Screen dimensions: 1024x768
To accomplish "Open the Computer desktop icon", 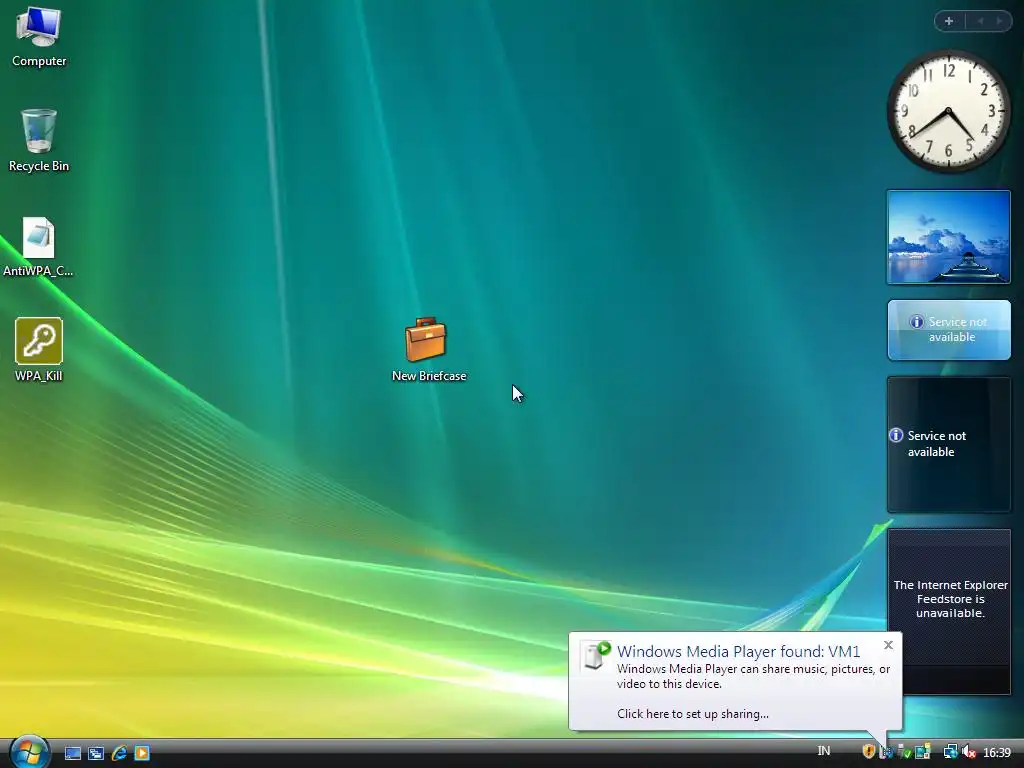I will (x=39, y=37).
